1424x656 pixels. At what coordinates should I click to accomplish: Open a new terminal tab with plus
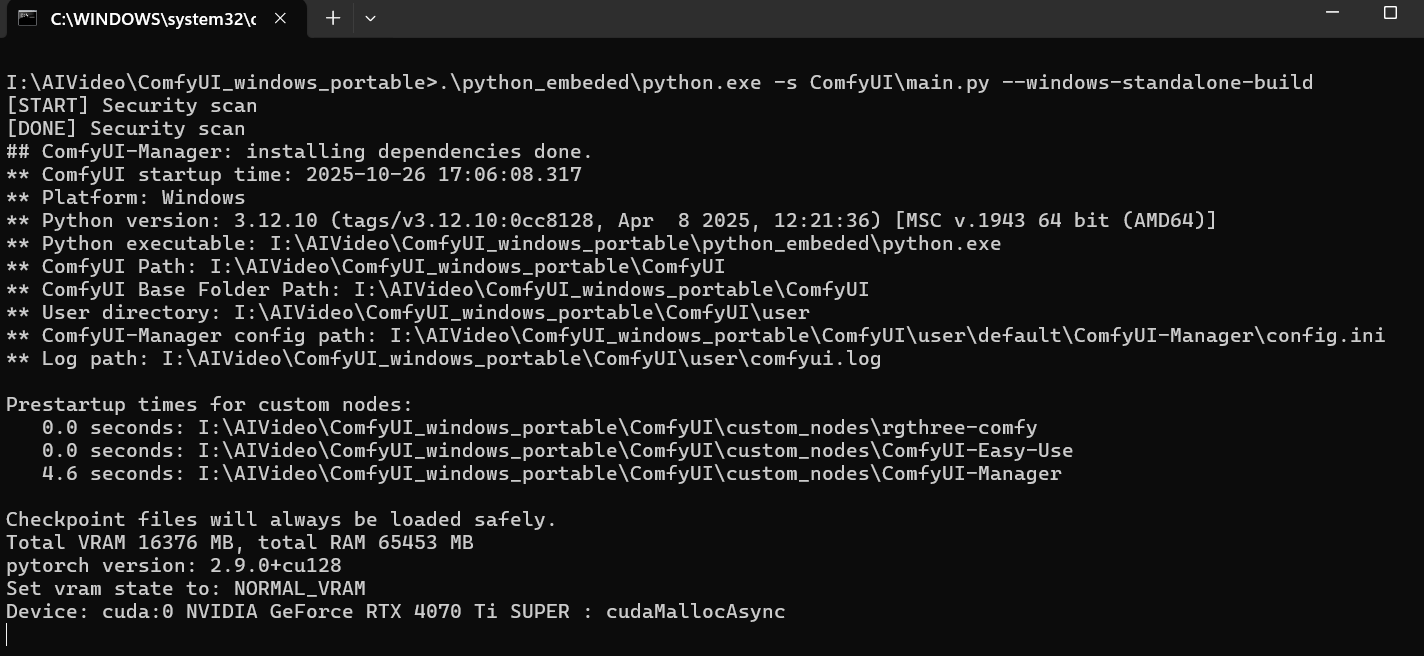pos(333,18)
